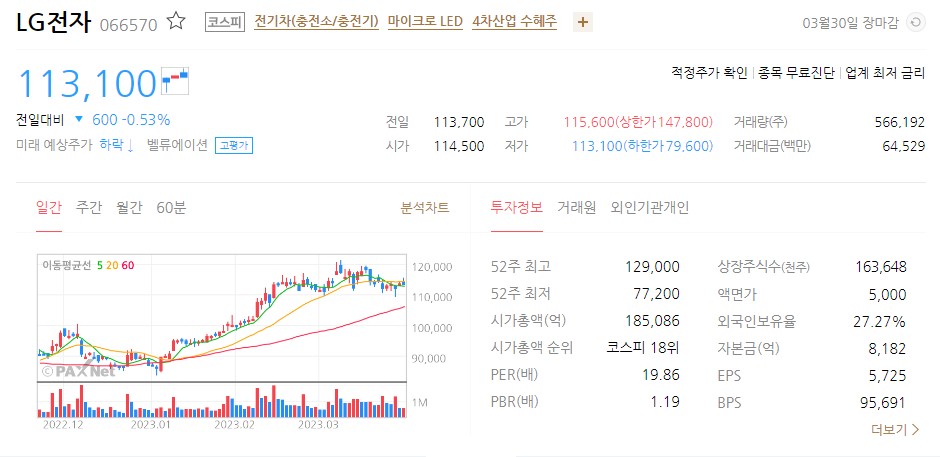The height and width of the screenshot is (457, 940).
Task: Click the 전일 value 113,700
Action: [x=459, y=122]
